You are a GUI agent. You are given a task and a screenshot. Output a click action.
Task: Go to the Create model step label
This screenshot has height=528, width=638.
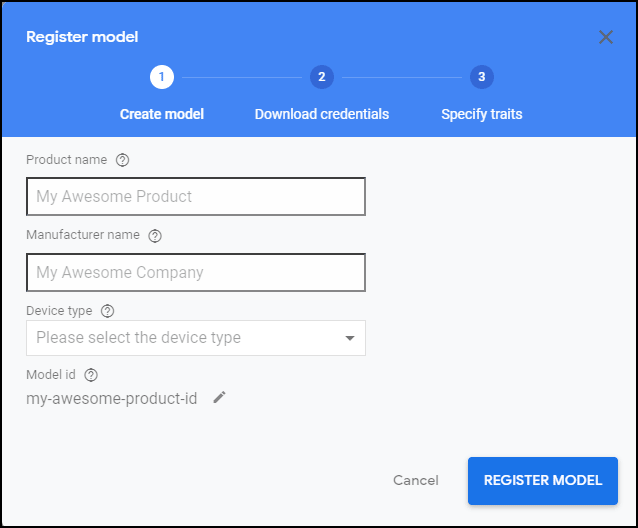coord(162,114)
